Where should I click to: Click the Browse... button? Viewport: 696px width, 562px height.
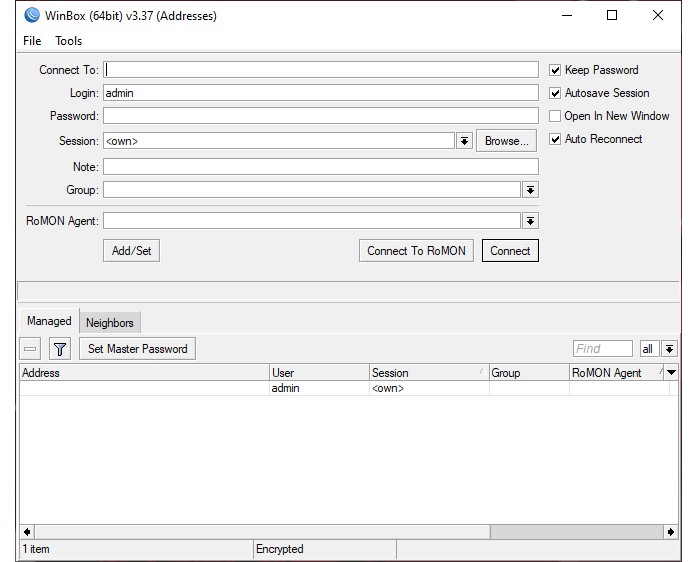coord(506,141)
